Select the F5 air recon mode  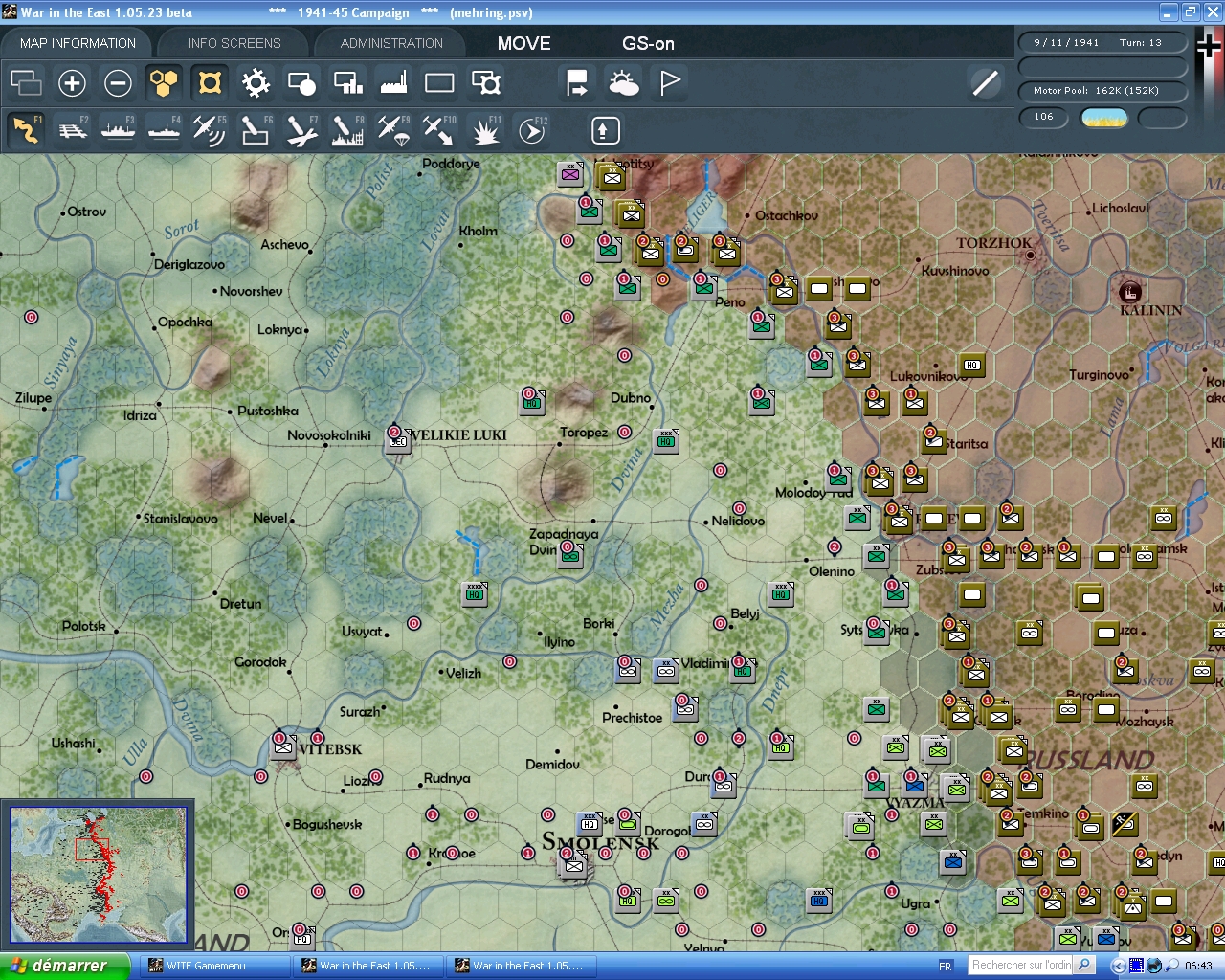pos(210,130)
